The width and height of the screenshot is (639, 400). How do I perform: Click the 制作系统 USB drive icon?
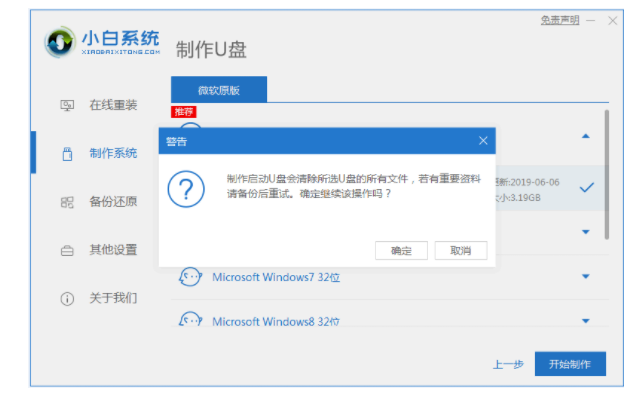point(68,153)
